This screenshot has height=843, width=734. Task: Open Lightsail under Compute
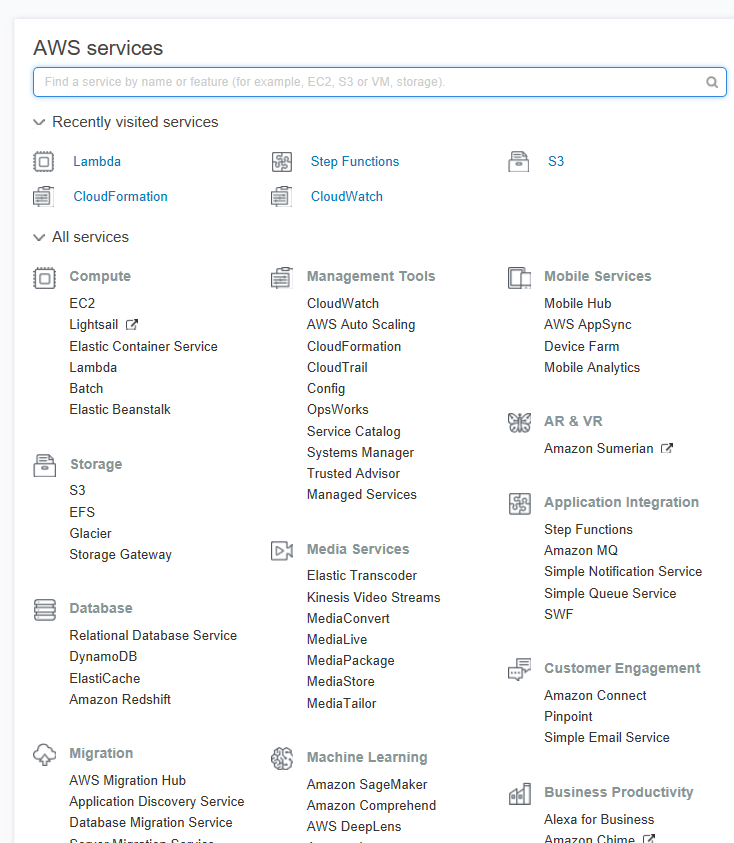(94, 325)
